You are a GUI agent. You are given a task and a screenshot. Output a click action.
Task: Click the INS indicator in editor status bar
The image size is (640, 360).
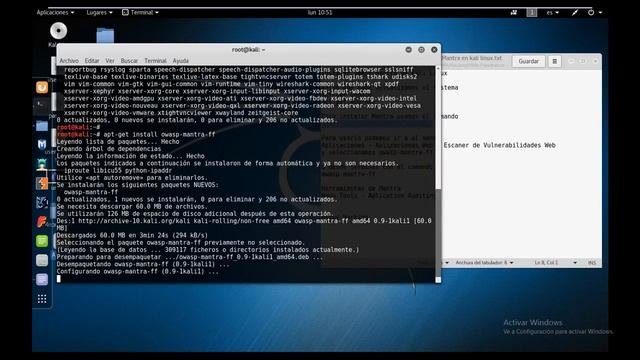click(592, 262)
